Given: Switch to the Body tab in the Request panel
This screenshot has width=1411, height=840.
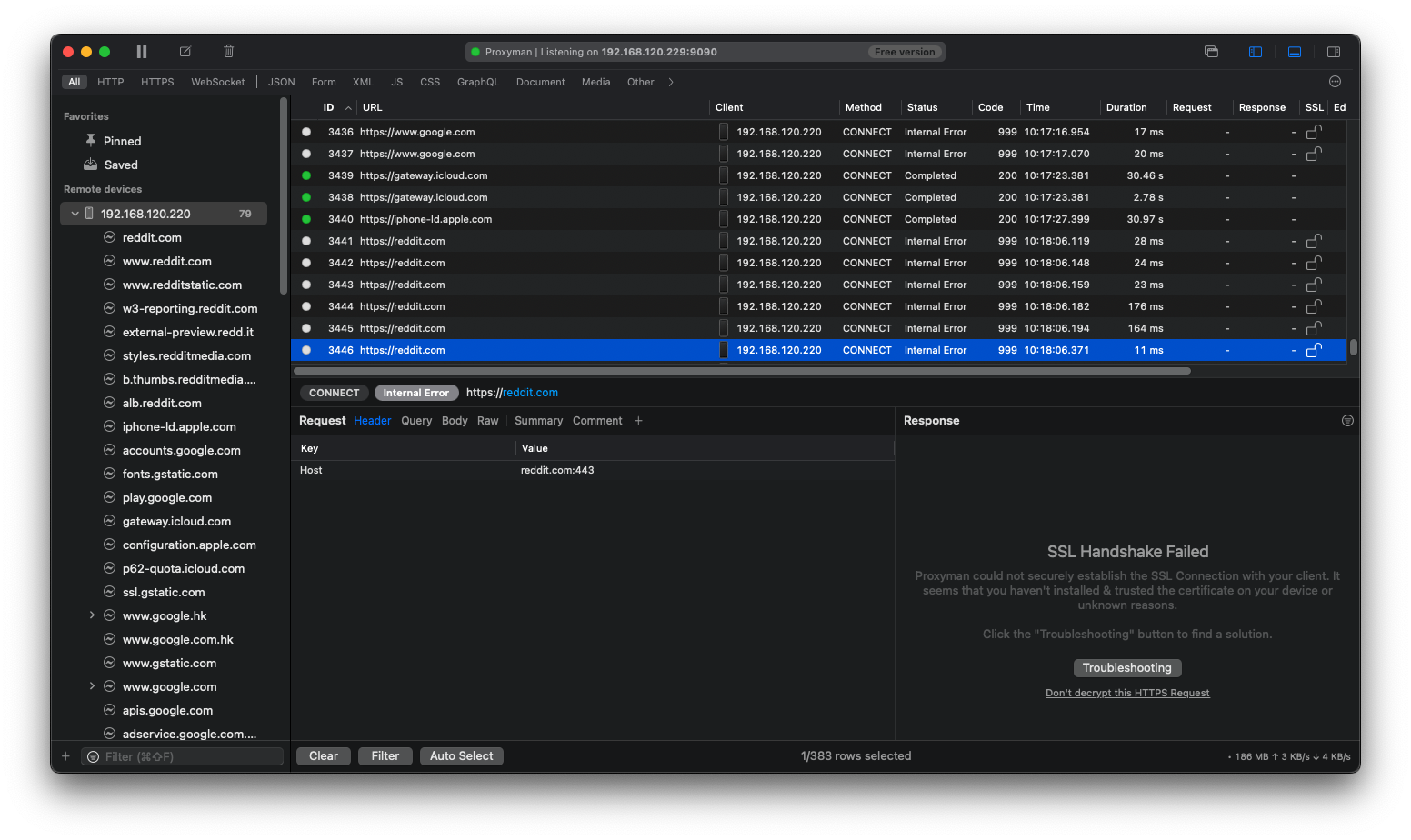Looking at the screenshot, I should pos(455,420).
